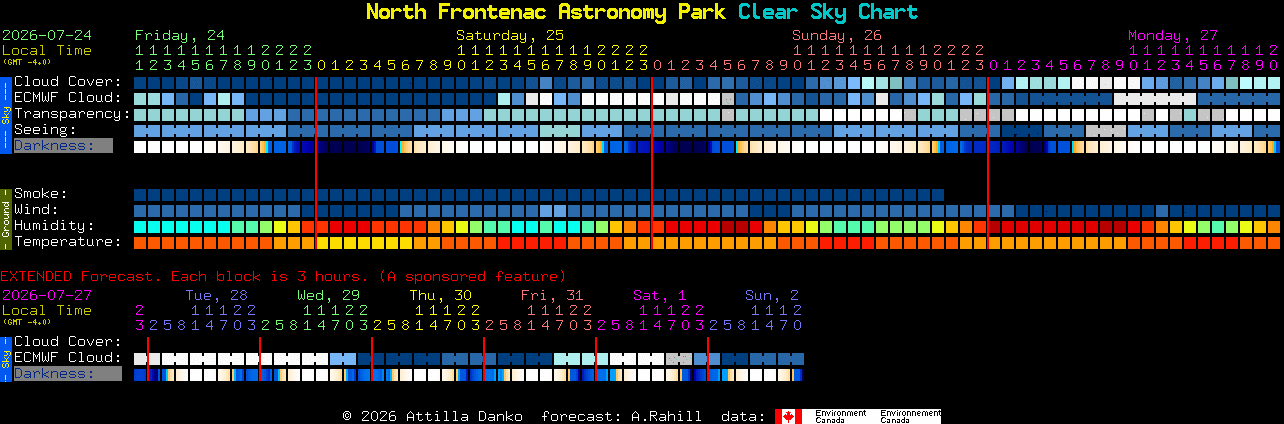Click the first block in the Smoke row
Viewport: 1284px width, 424px height.
tap(140, 194)
